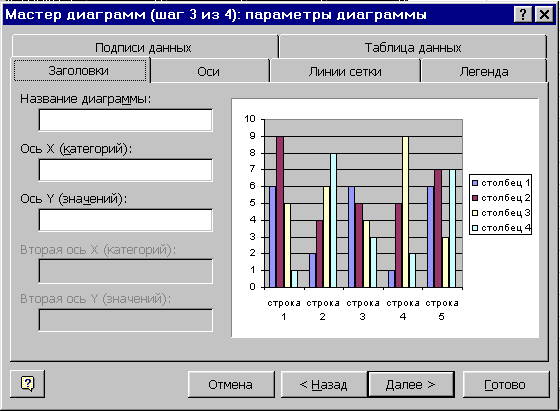The image size is (560, 411).
Task: Click the axis value 10 in preview
Action: tap(250, 119)
